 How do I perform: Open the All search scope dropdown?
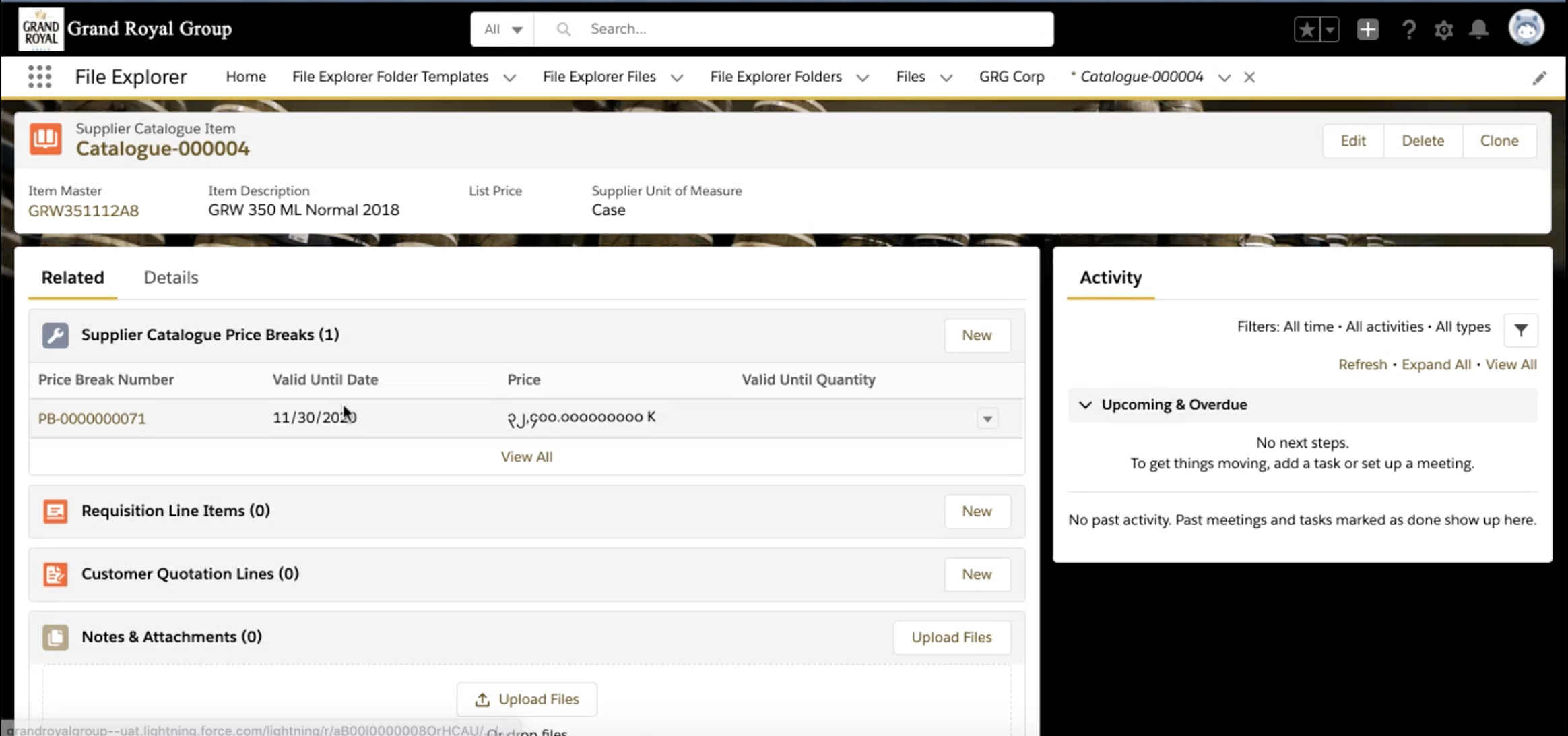point(502,29)
